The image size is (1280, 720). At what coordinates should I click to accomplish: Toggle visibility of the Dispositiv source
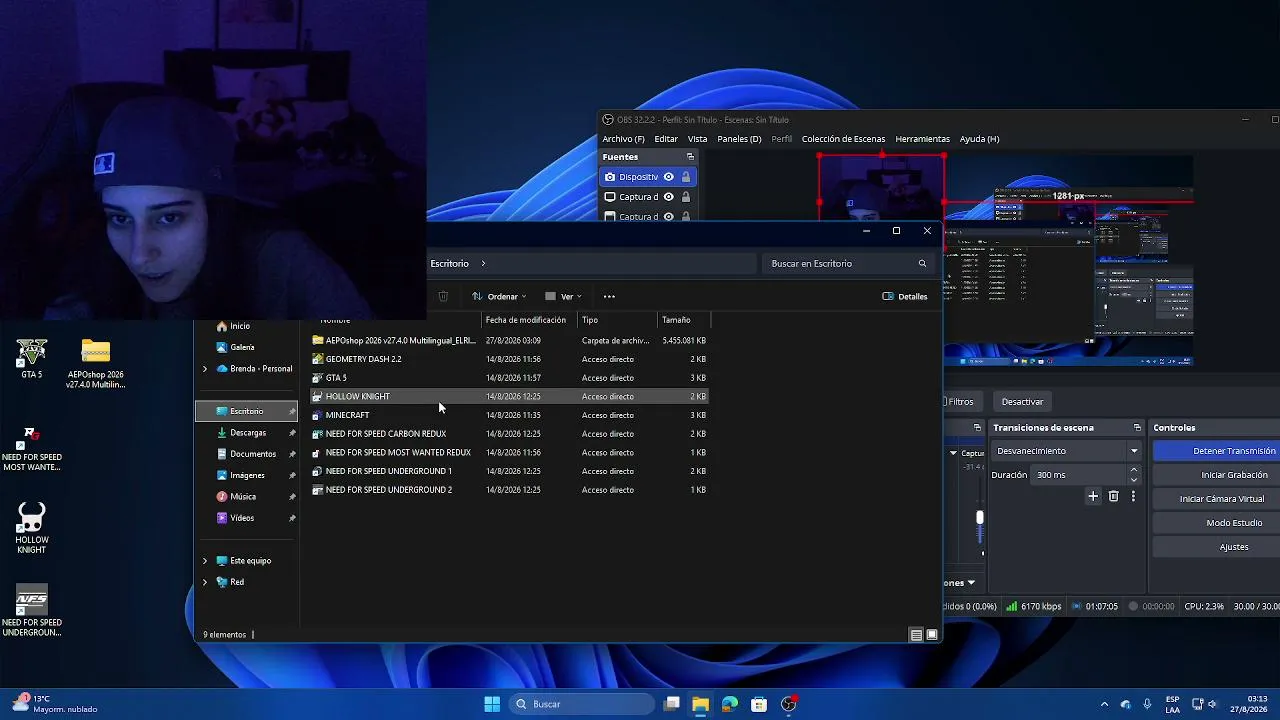pyautogui.click(x=669, y=177)
